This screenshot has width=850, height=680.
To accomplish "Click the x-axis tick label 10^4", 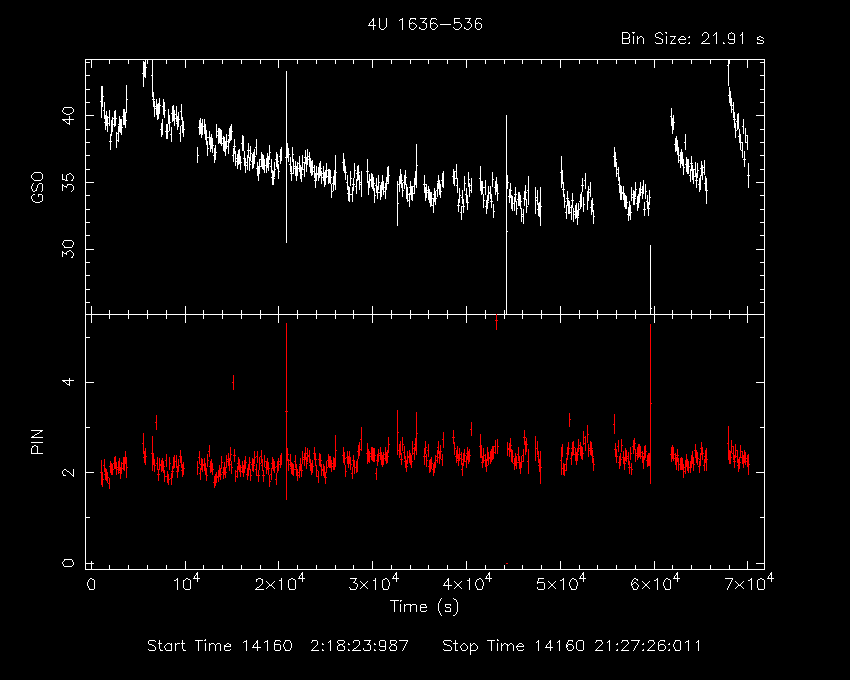I will (x=185, y=583).
